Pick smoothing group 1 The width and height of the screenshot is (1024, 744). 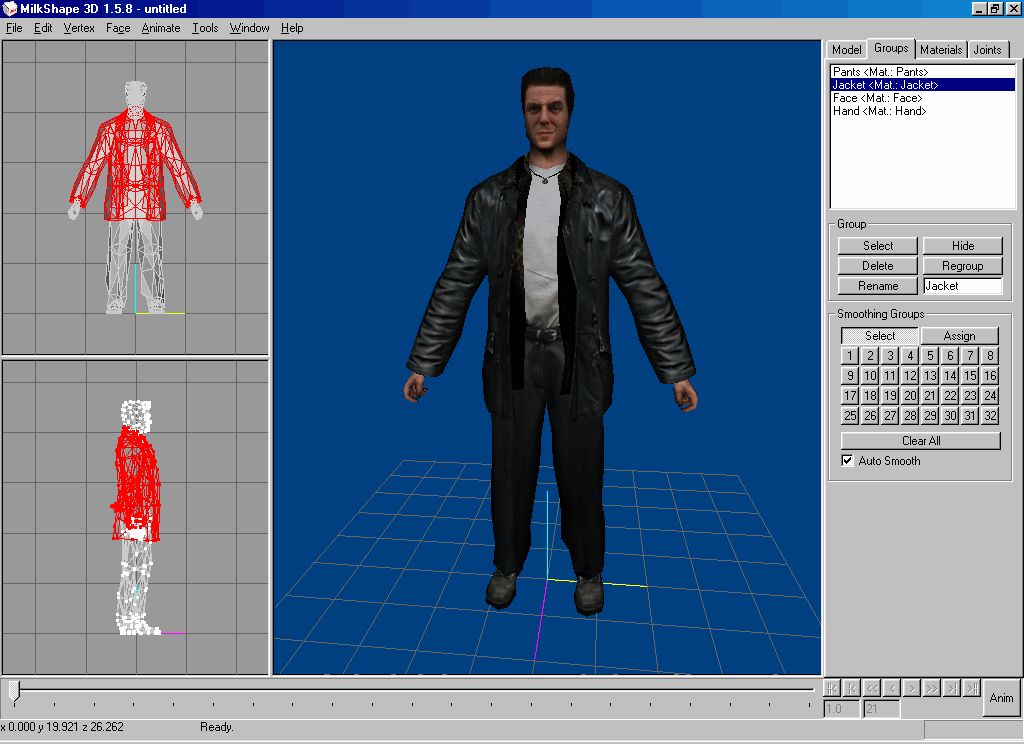click(x=850, y=356)
